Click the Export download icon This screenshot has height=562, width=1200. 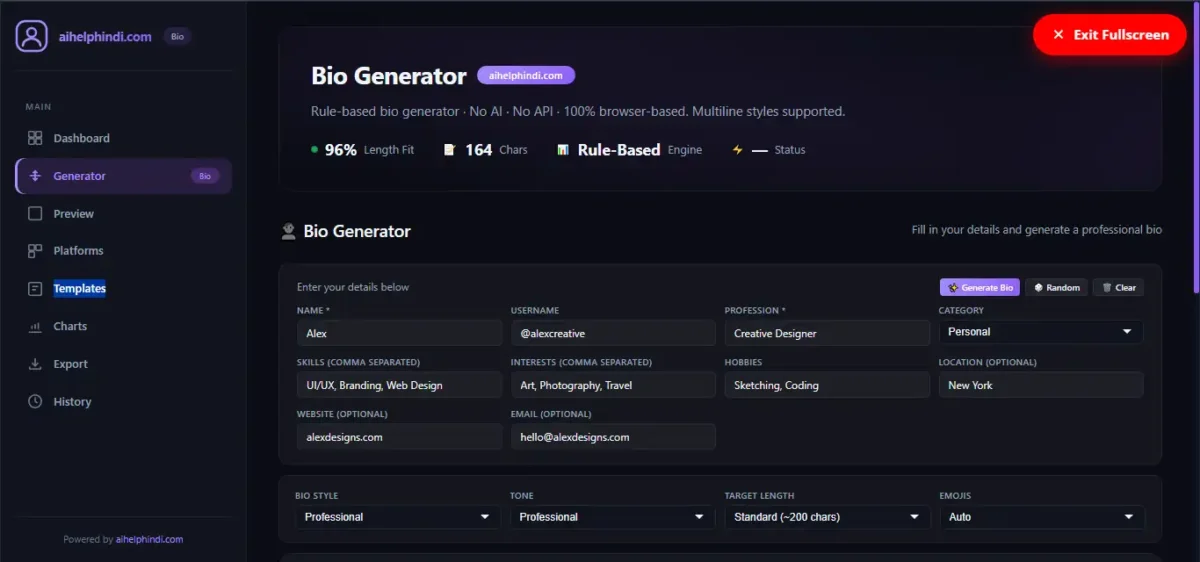coord(35,364)
